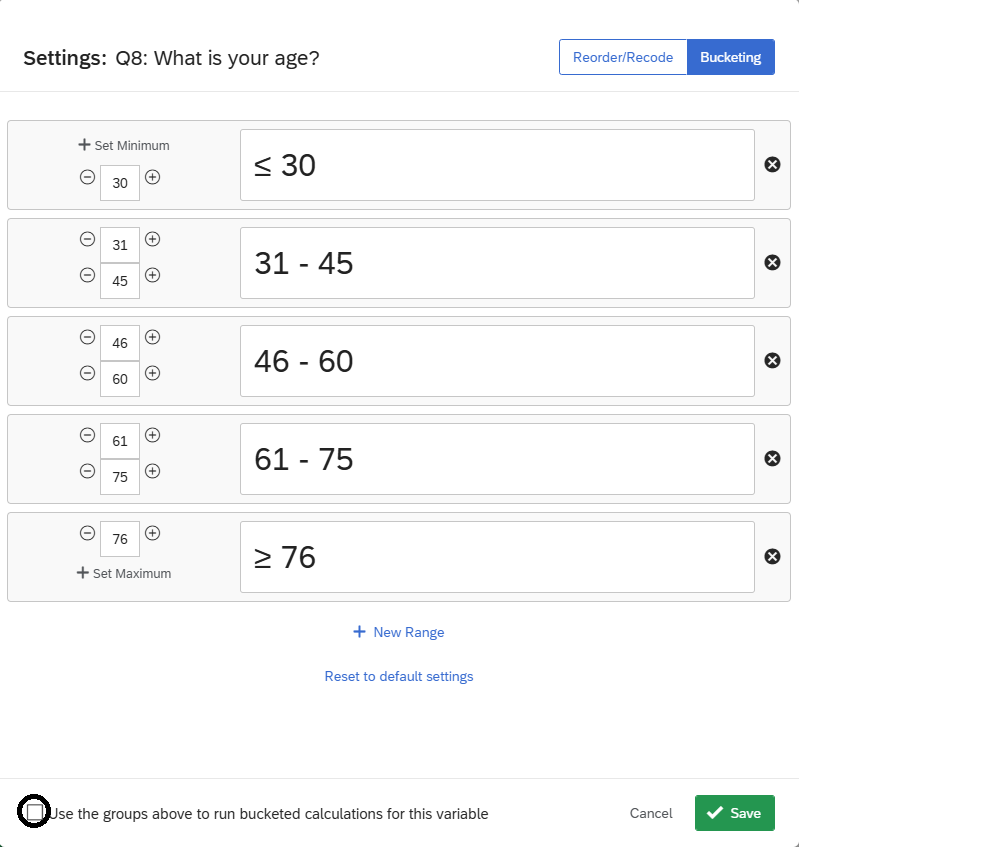Click the number box showing 46

click(120, 343)
